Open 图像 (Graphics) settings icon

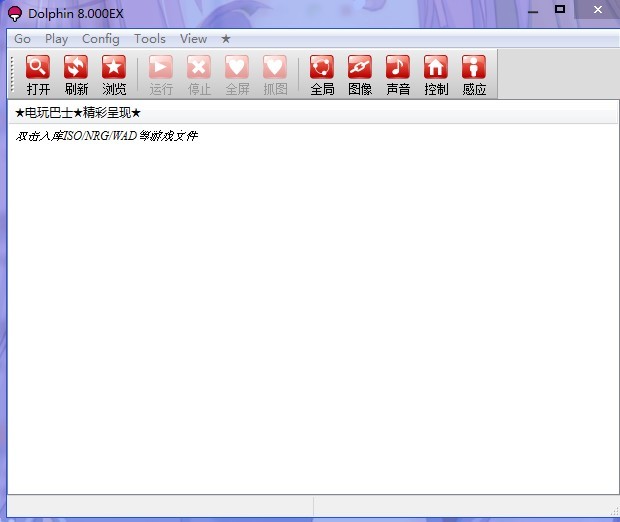pos(360,67)
